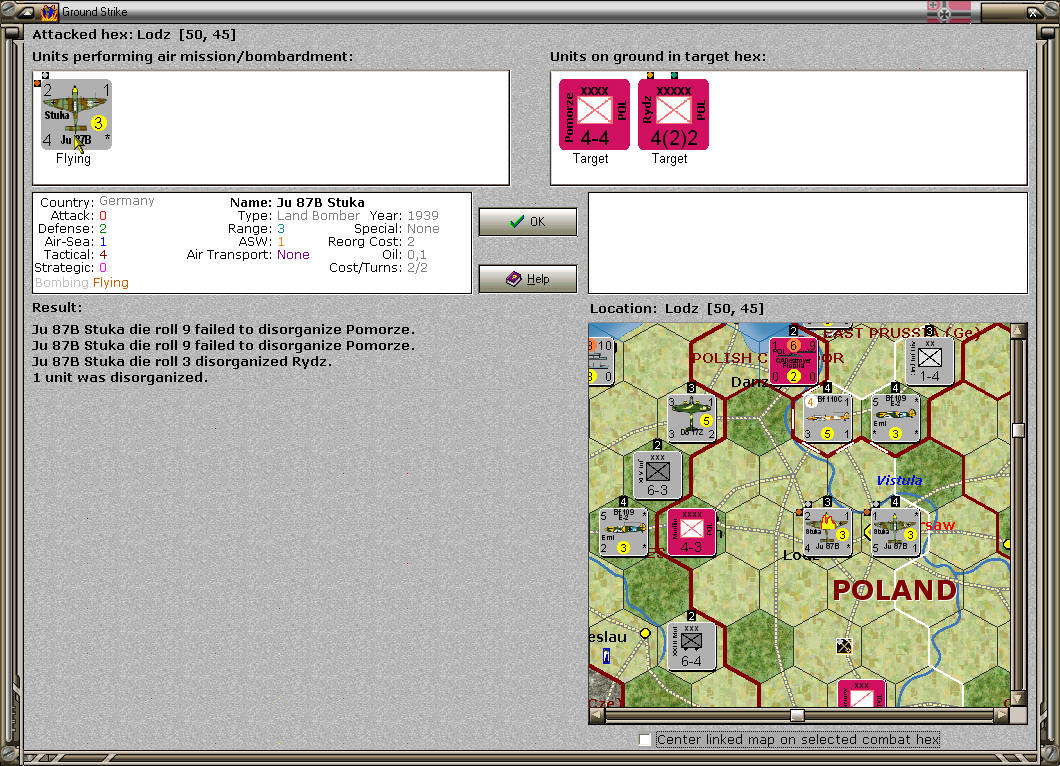Screen dimensions: 1060x766
Task: Confirm with the OK button
Action: [x=528, y=222]
